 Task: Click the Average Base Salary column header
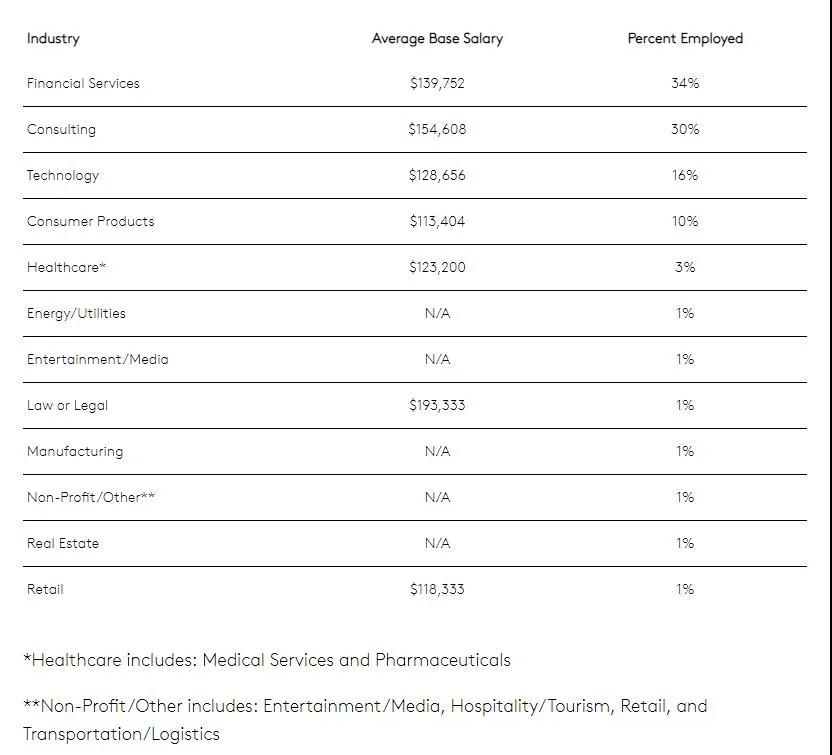(437, 39)
